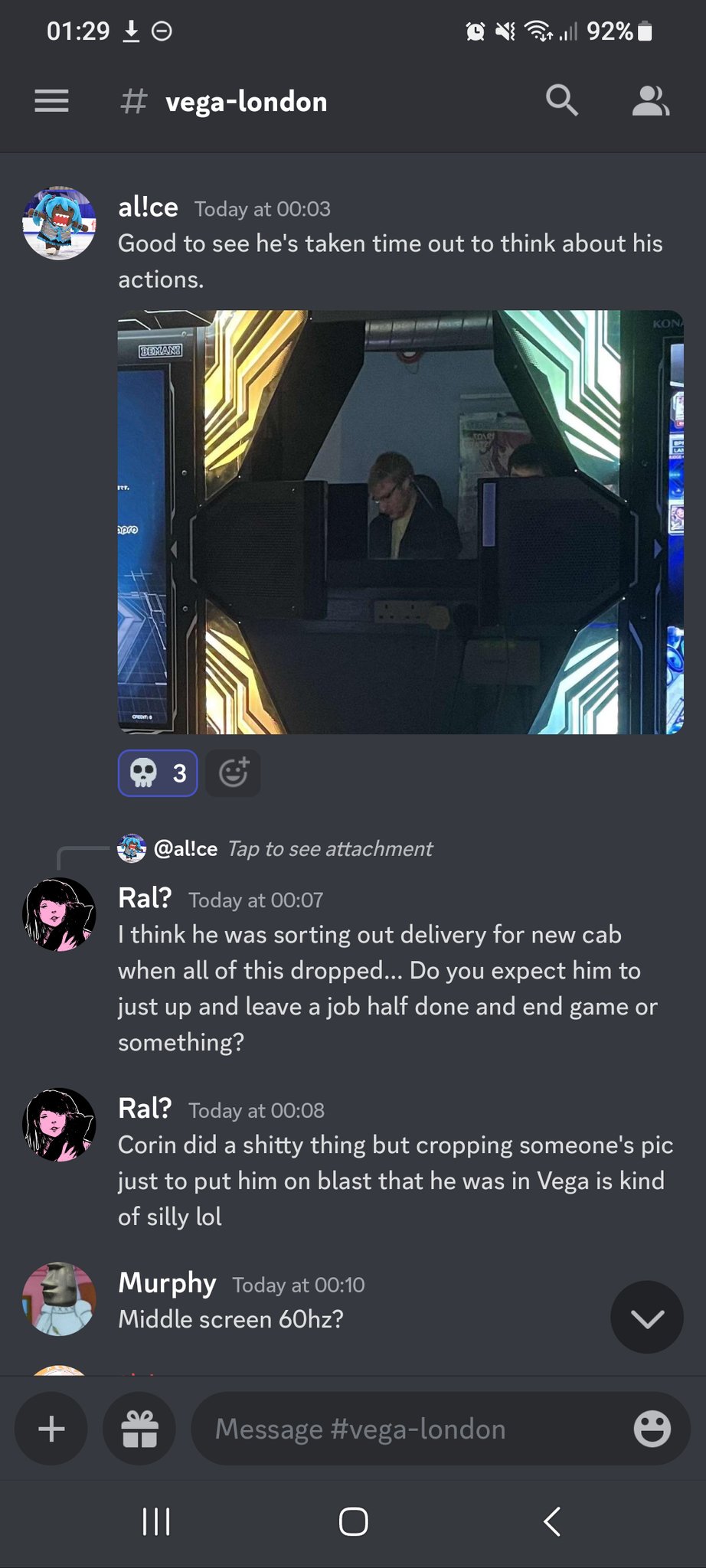Open the add reaction emoji button

[234, 773]
